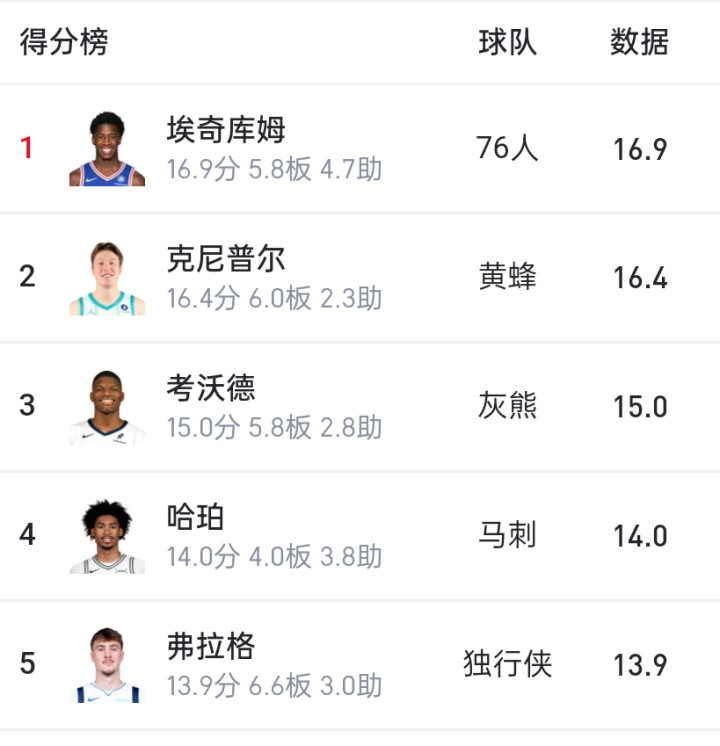Select the 灰熊 team label
720x746 pixels.
[x=508, y=406]
